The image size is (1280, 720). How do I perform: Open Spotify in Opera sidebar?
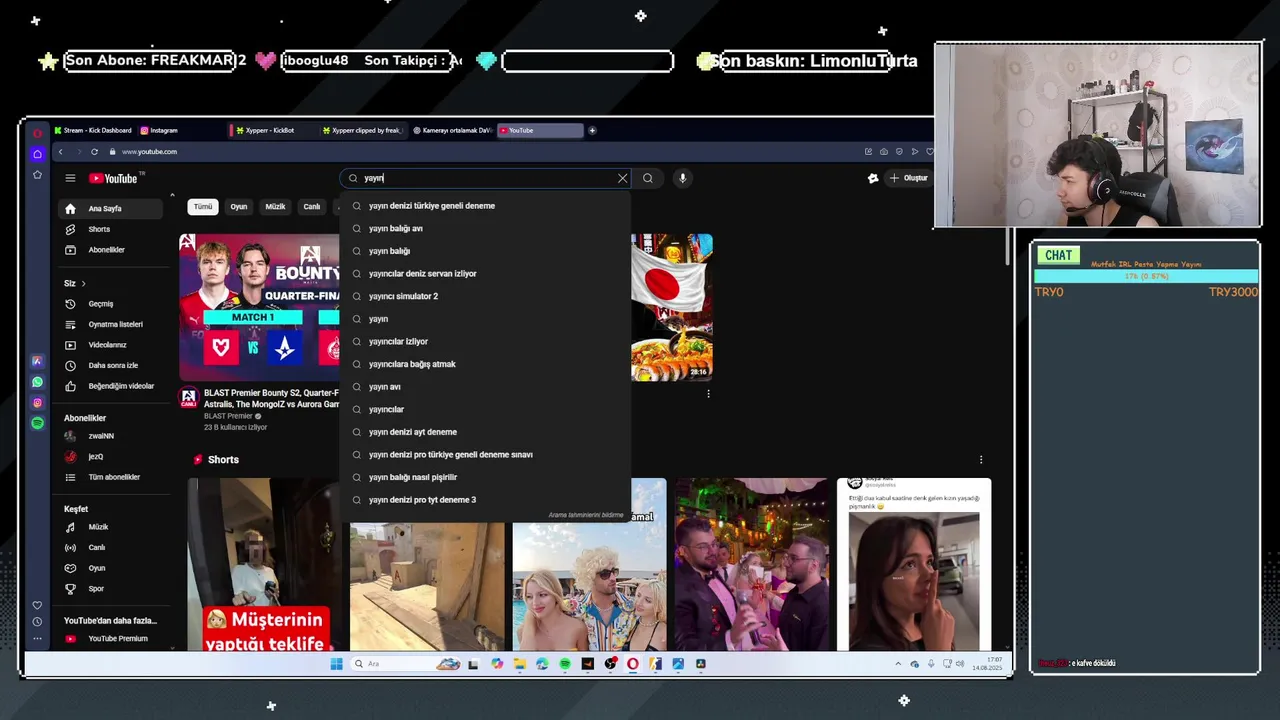pyautogui.click(x=37, y=423)
